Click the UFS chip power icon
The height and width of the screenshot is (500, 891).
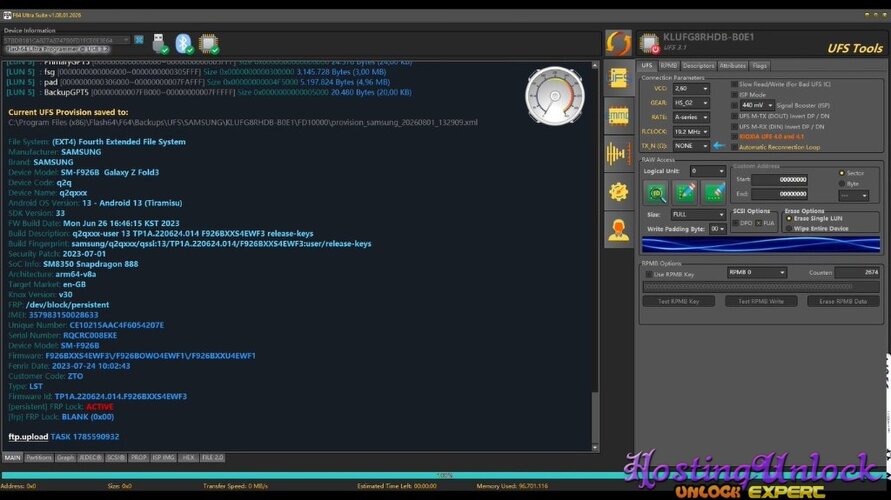(649, 43)
